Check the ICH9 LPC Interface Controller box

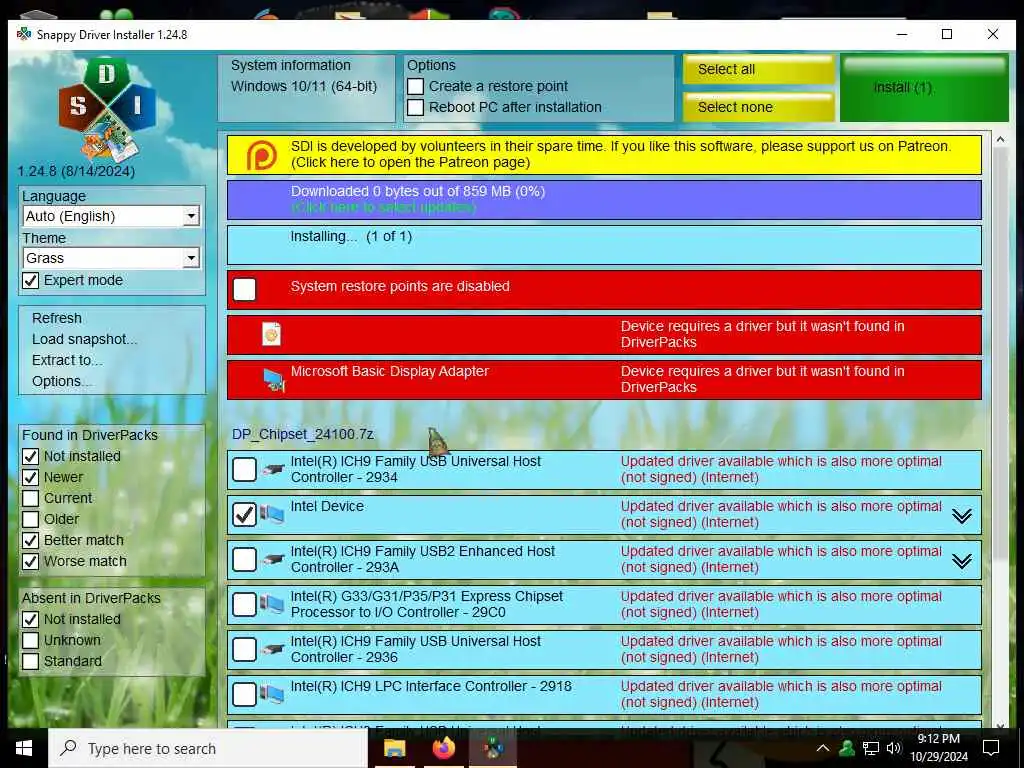pos(244,694)
